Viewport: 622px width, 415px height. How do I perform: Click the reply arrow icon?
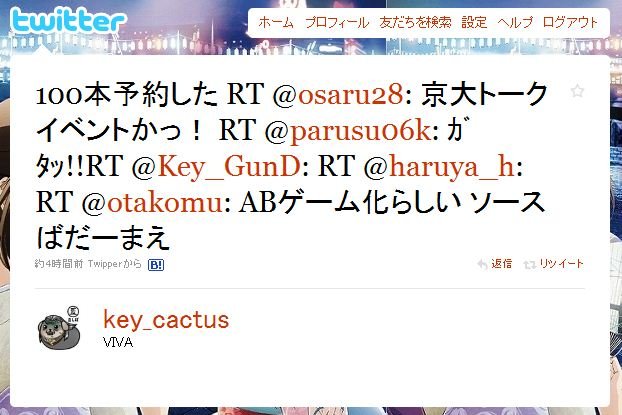pos(482,264)
